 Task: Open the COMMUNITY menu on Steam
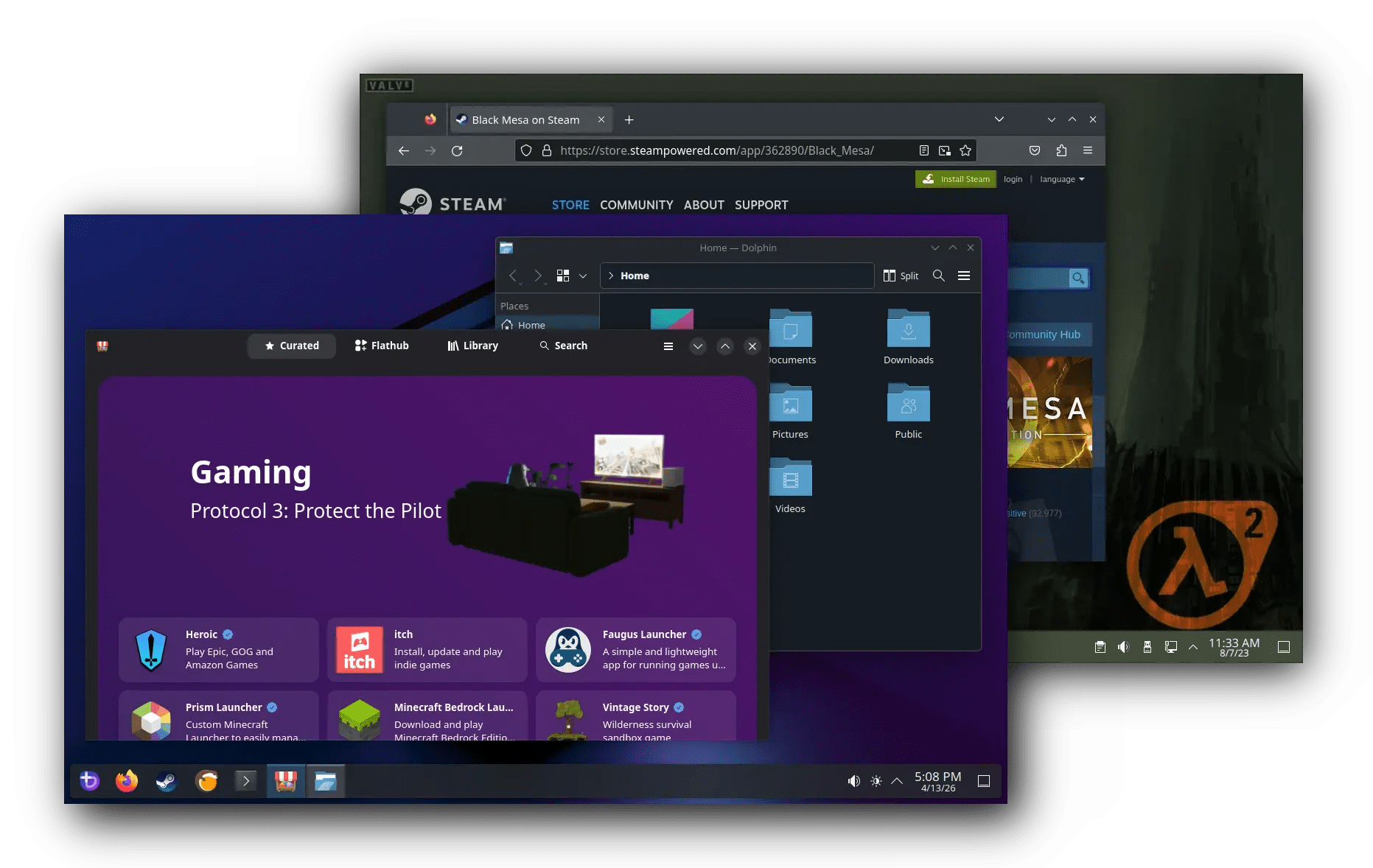point(637,205)
